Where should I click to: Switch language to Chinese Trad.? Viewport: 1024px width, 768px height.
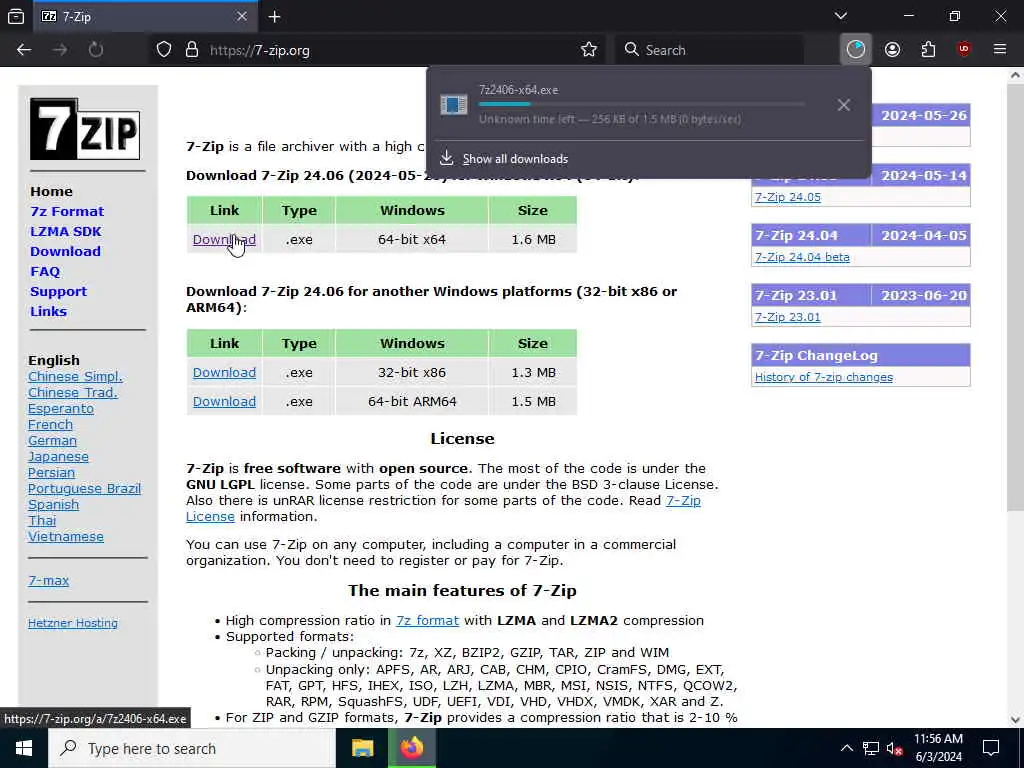(x=72, y=392)
